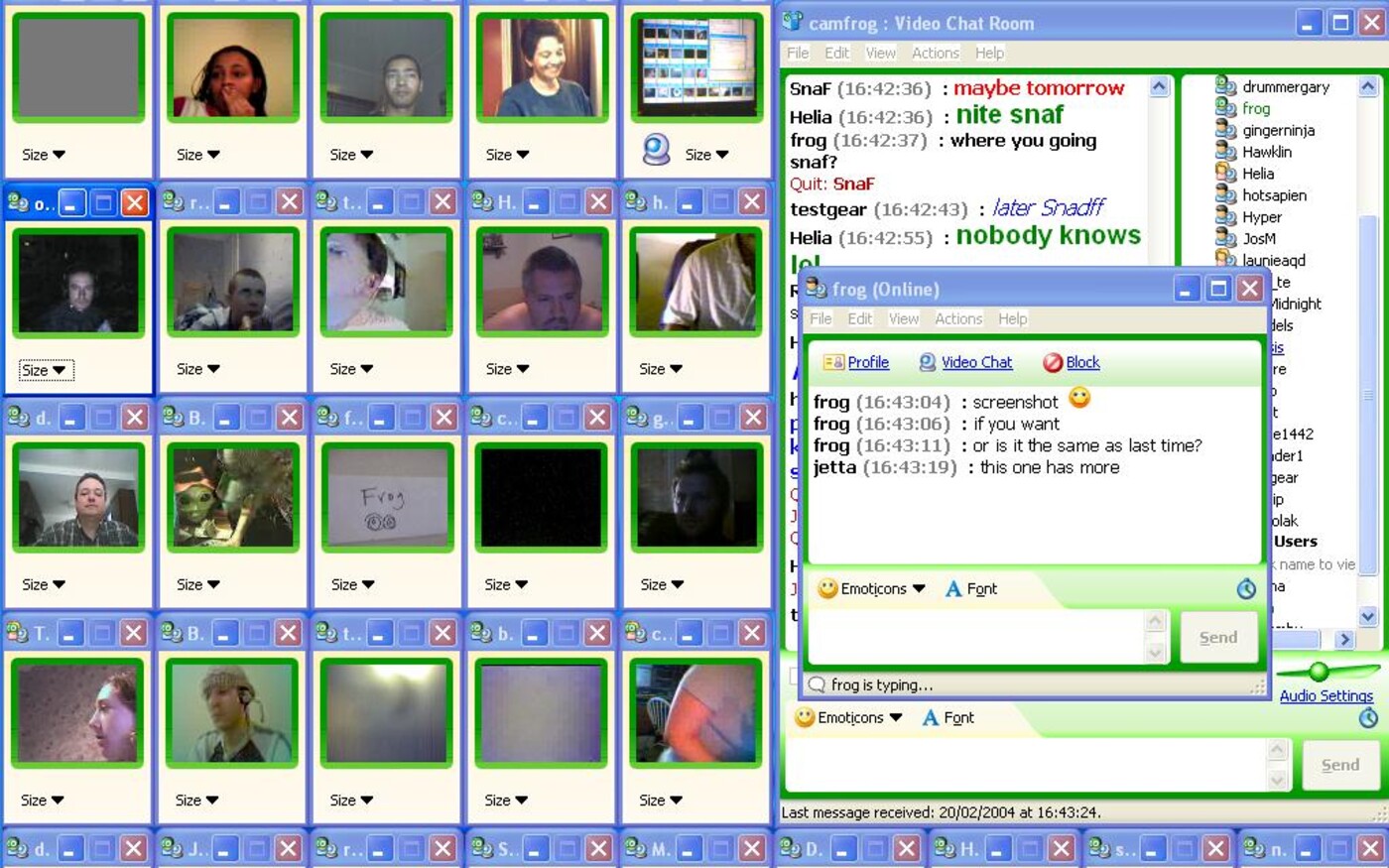Click Hawklin's avatar icon in the user list
Viewport: 1389px width, 868px height.
coord(1225,152)
